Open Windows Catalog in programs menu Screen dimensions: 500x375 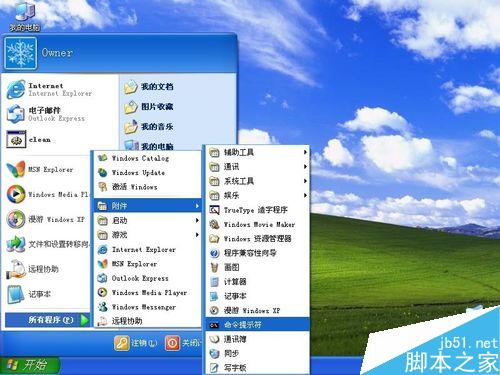(x=148, y=158)
